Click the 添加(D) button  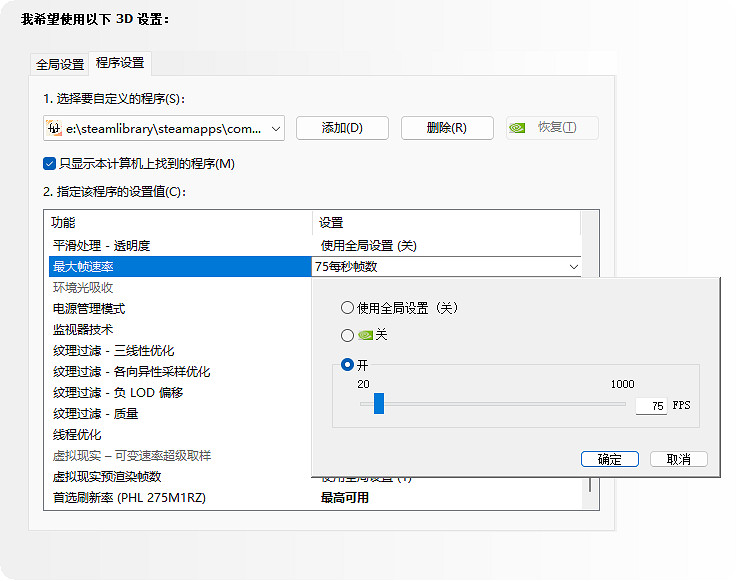[342, 128]
